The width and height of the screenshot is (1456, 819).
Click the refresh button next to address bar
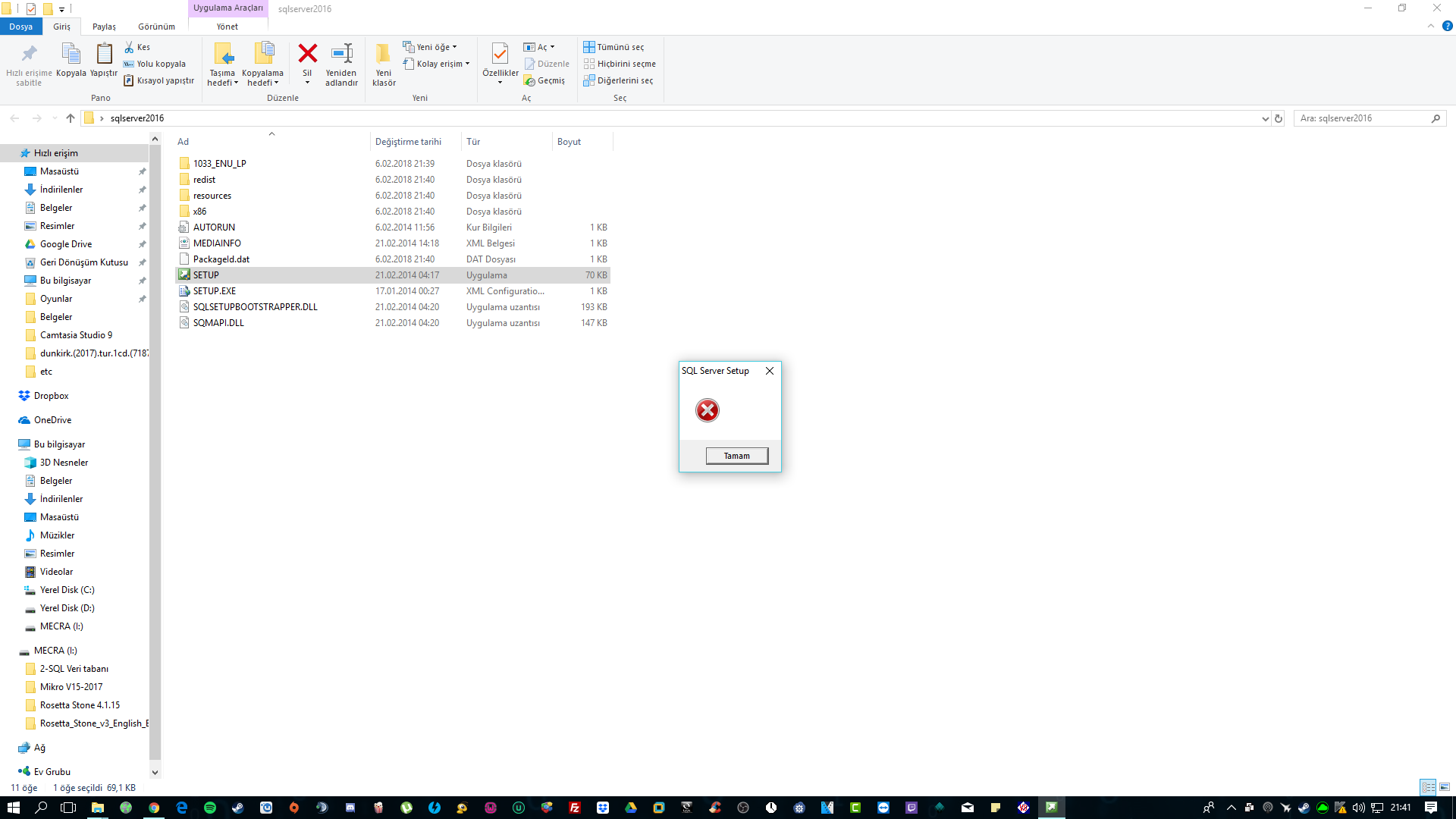pos(1279,118)
